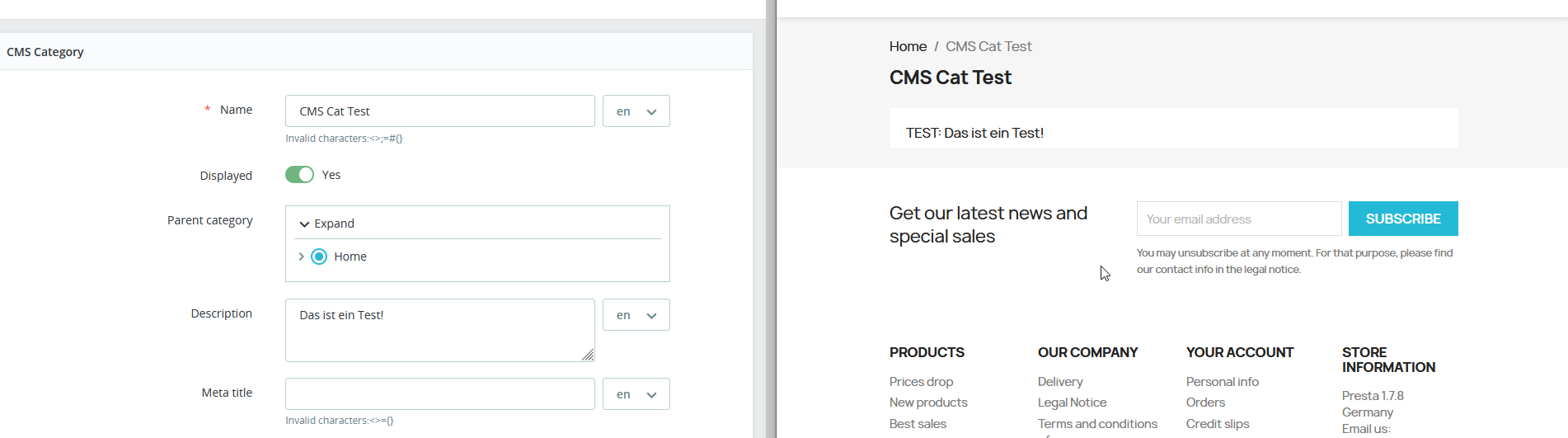Click the Description textarea resize handle

click(588, 356)
